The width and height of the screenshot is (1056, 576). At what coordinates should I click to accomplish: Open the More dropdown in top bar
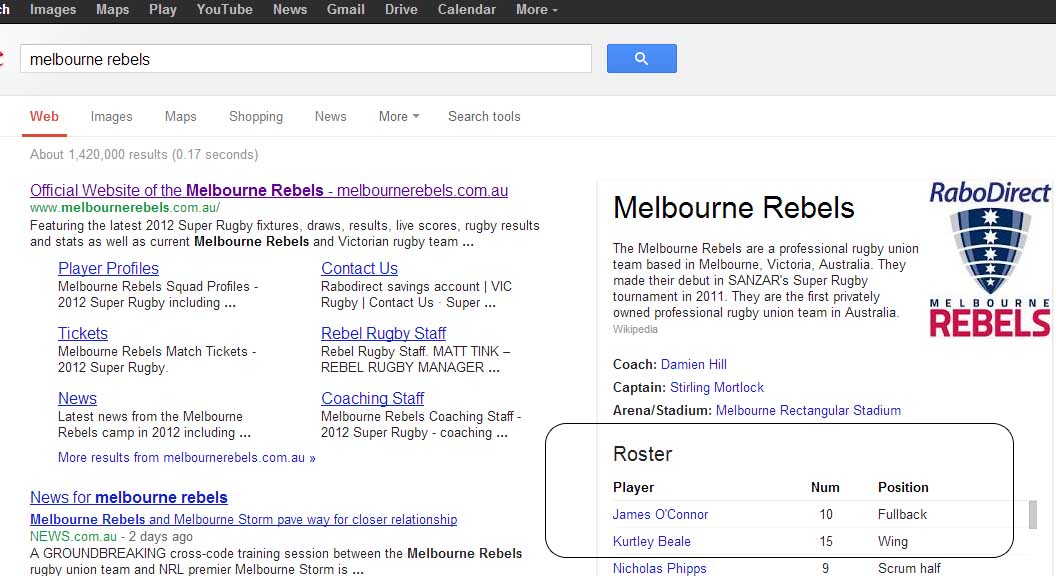tap(537, 9)
